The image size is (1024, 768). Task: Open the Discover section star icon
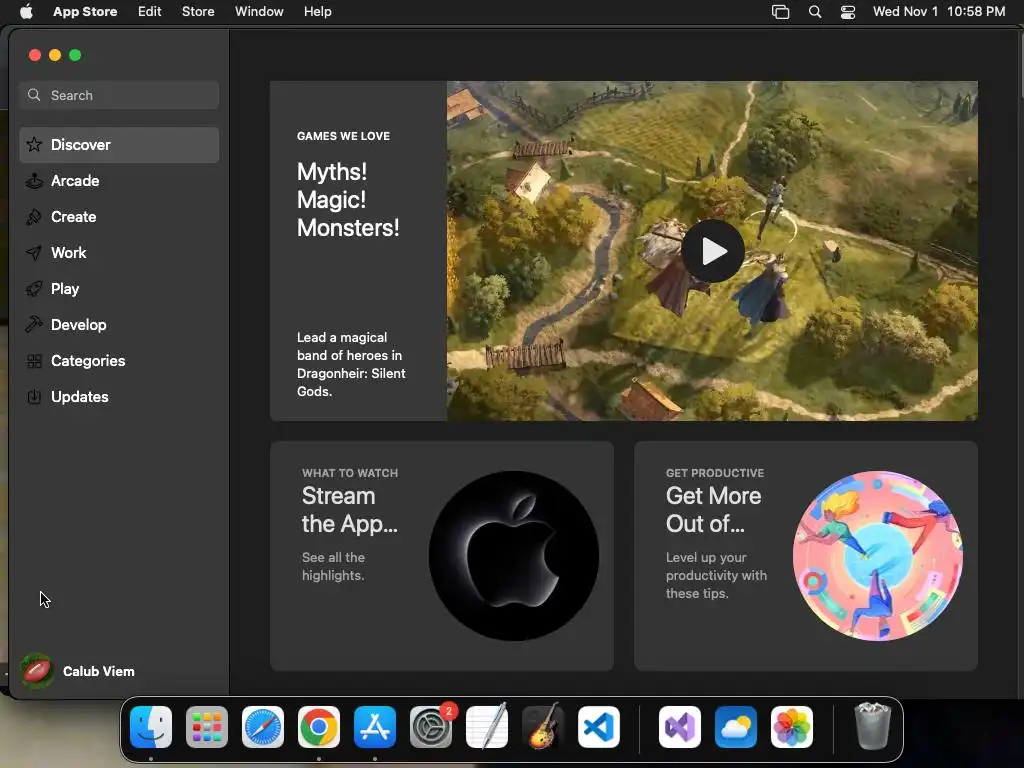pos(34,144)
